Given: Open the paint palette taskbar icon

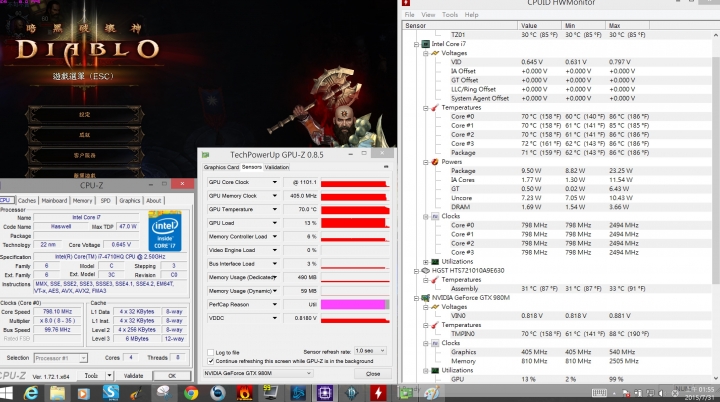Looking at the screenshot, I should point(431,393).
